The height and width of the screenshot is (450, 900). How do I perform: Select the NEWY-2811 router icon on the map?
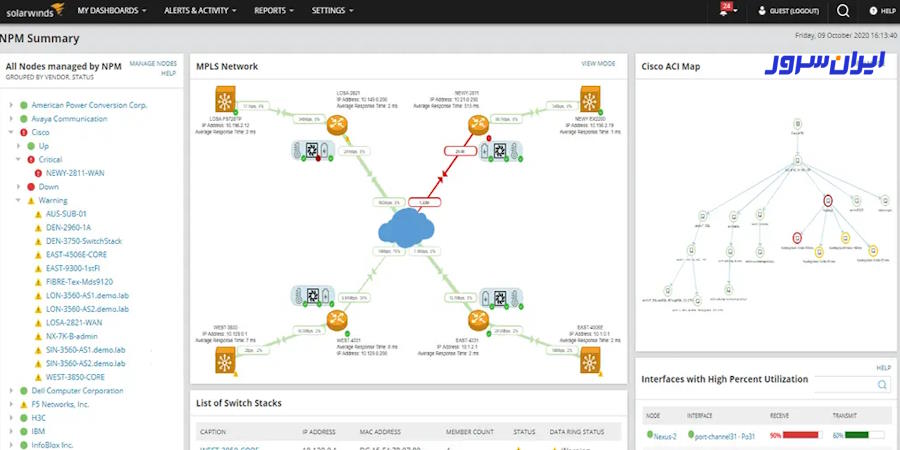pos(477,125)
